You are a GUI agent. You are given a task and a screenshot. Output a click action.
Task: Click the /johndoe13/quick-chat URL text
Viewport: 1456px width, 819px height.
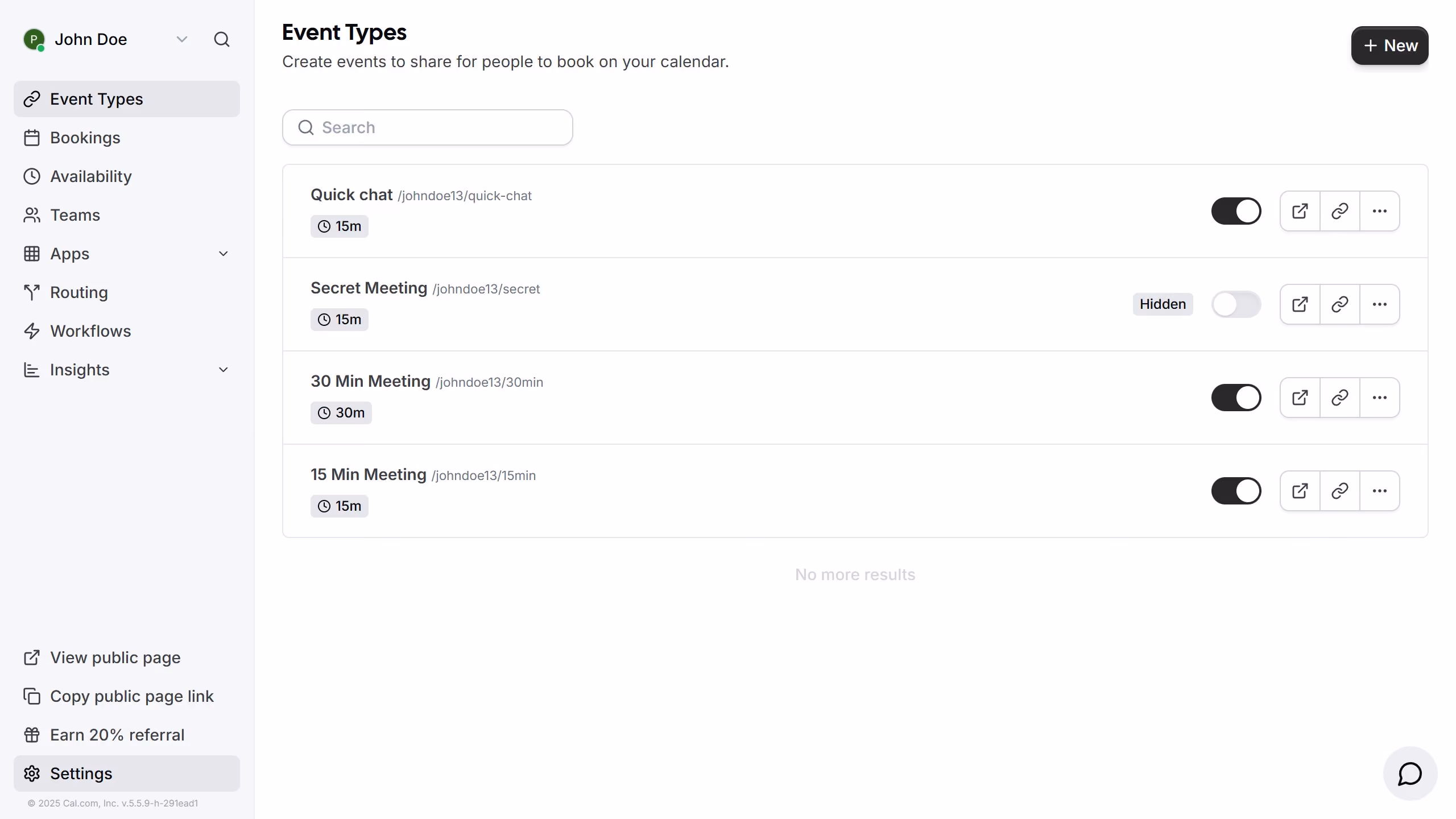[x=465, y=196]
